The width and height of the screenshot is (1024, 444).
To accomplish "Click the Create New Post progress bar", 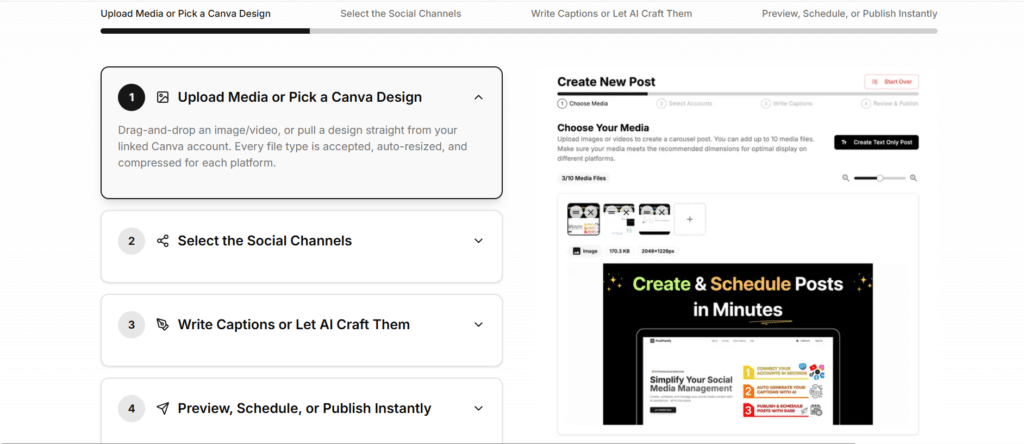I will click(x=738, y=94).
